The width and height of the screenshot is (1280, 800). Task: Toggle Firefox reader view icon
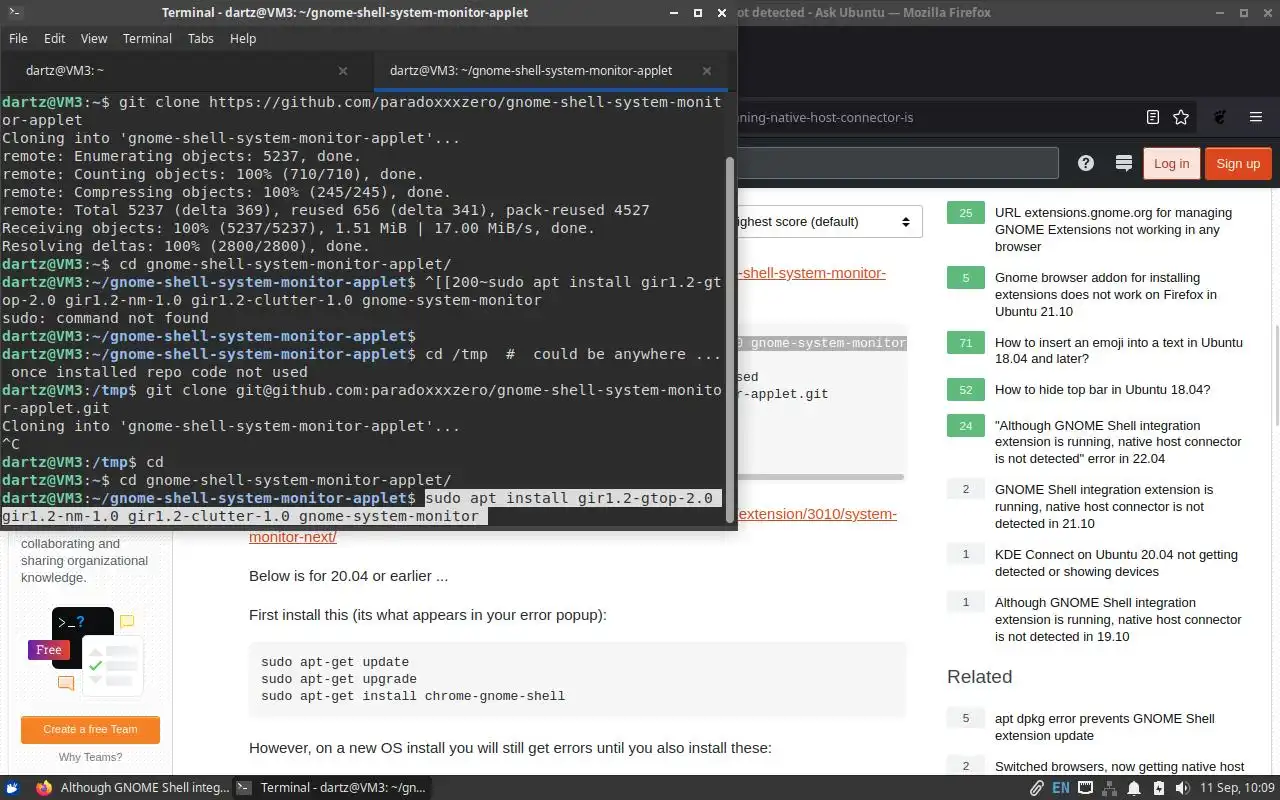[1153, 117]
